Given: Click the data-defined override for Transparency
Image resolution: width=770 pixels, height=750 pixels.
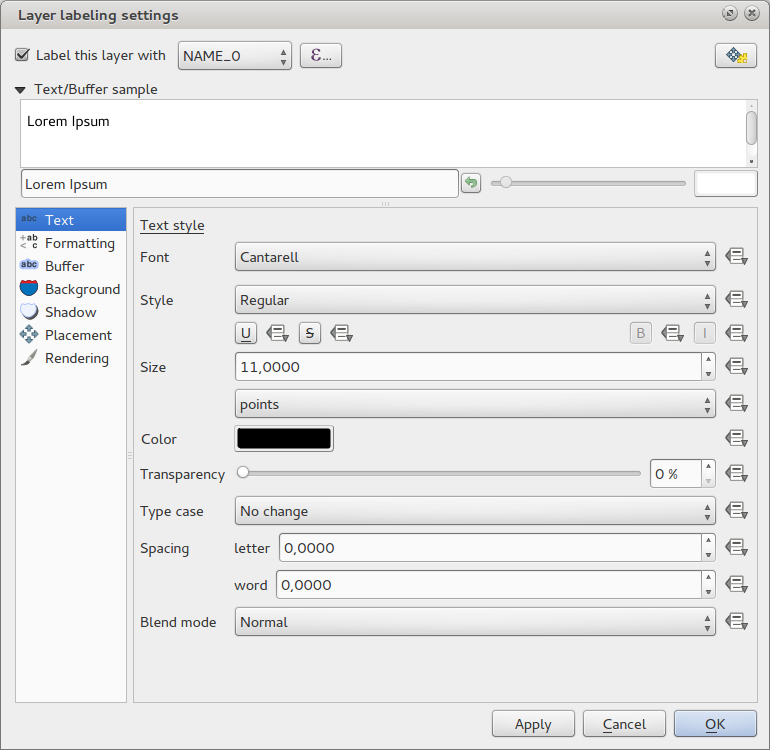Looking at the screenshot, I should (737, 474).
